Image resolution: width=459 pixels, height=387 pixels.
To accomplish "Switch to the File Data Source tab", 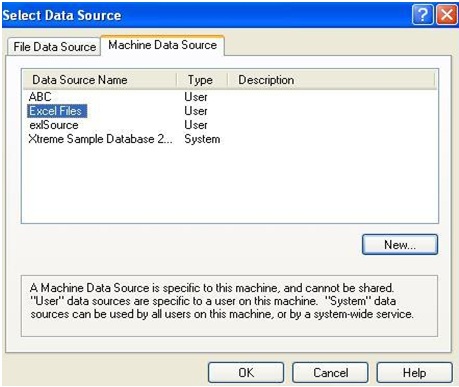I will pyautogui.click(x=54, y=46).
